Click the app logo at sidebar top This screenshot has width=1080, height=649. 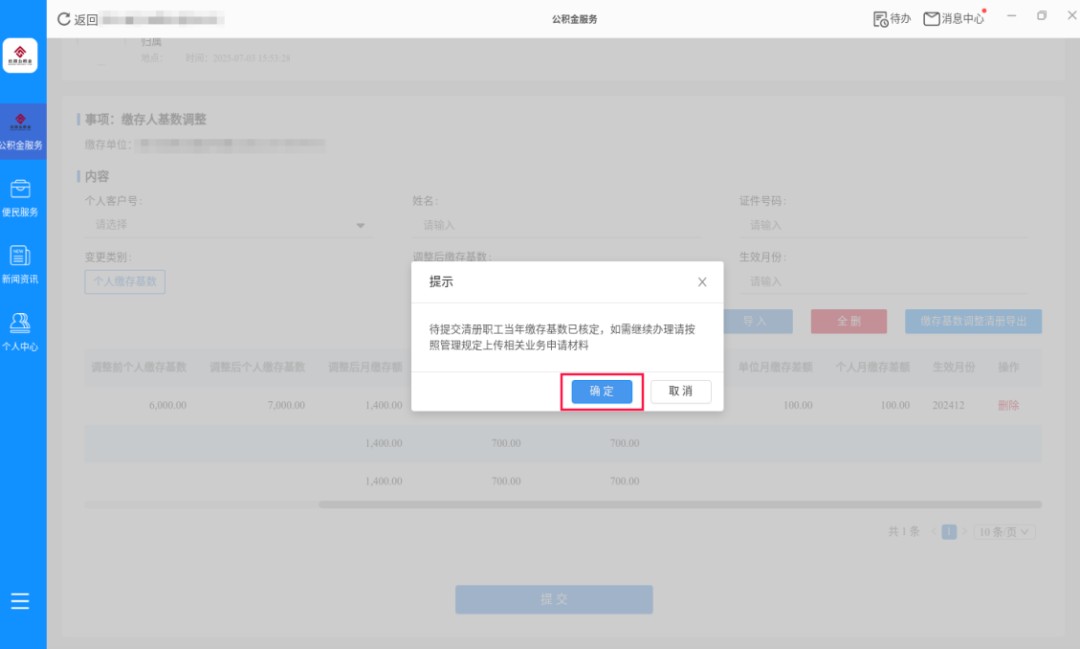[20, 55]
